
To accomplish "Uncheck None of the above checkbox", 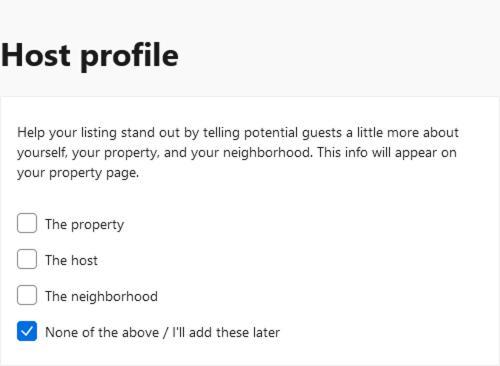I will 27,331.
